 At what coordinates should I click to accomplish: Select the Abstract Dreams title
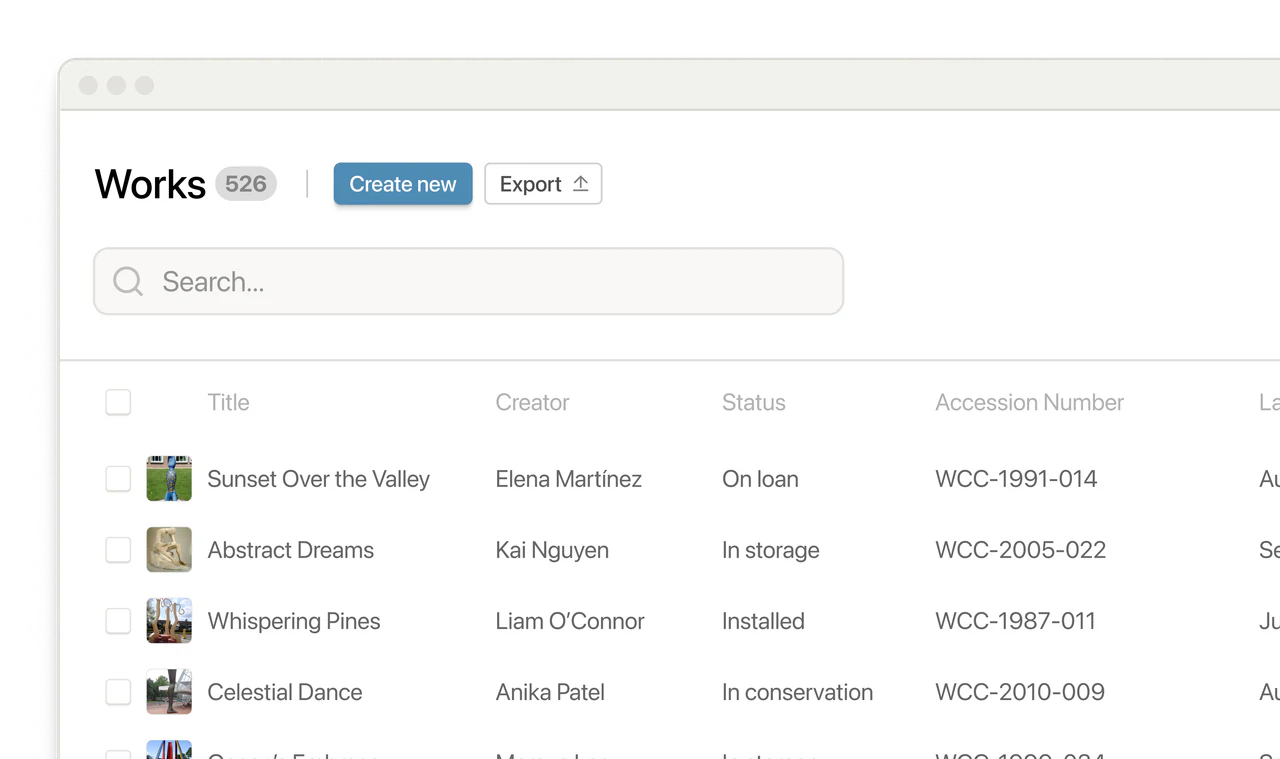[x=290, y=550]
